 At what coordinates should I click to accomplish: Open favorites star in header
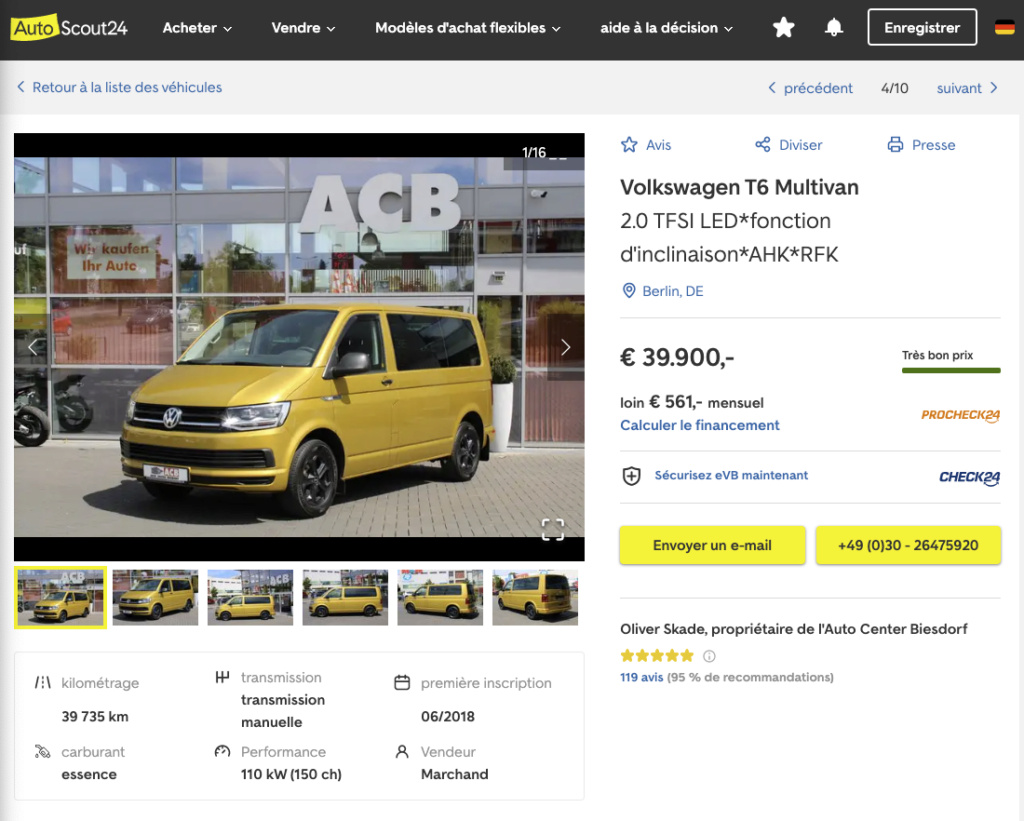(783, 27)
